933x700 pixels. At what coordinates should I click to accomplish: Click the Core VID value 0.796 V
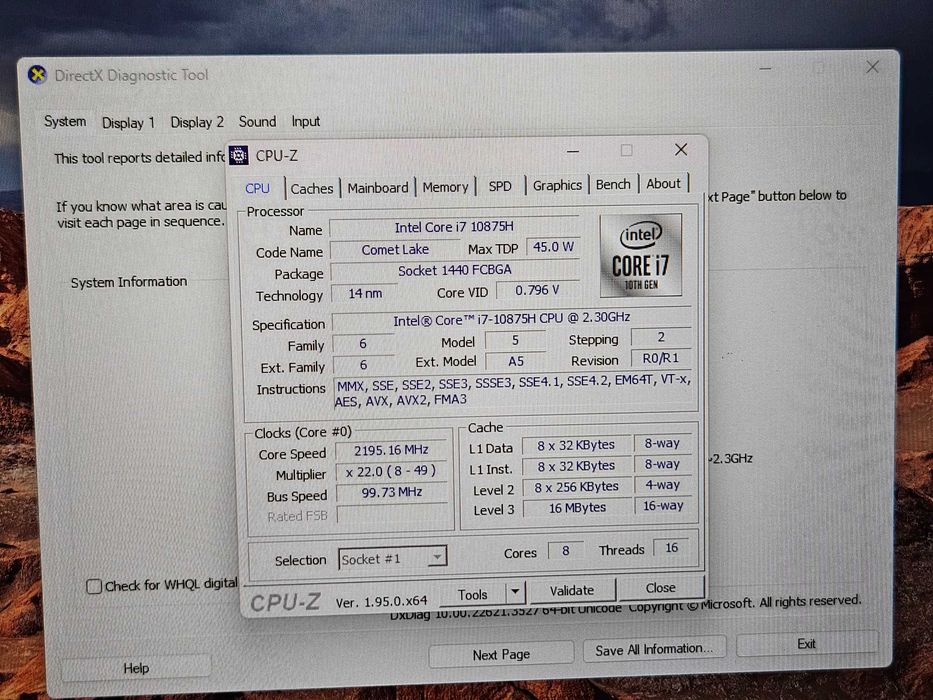537,290
